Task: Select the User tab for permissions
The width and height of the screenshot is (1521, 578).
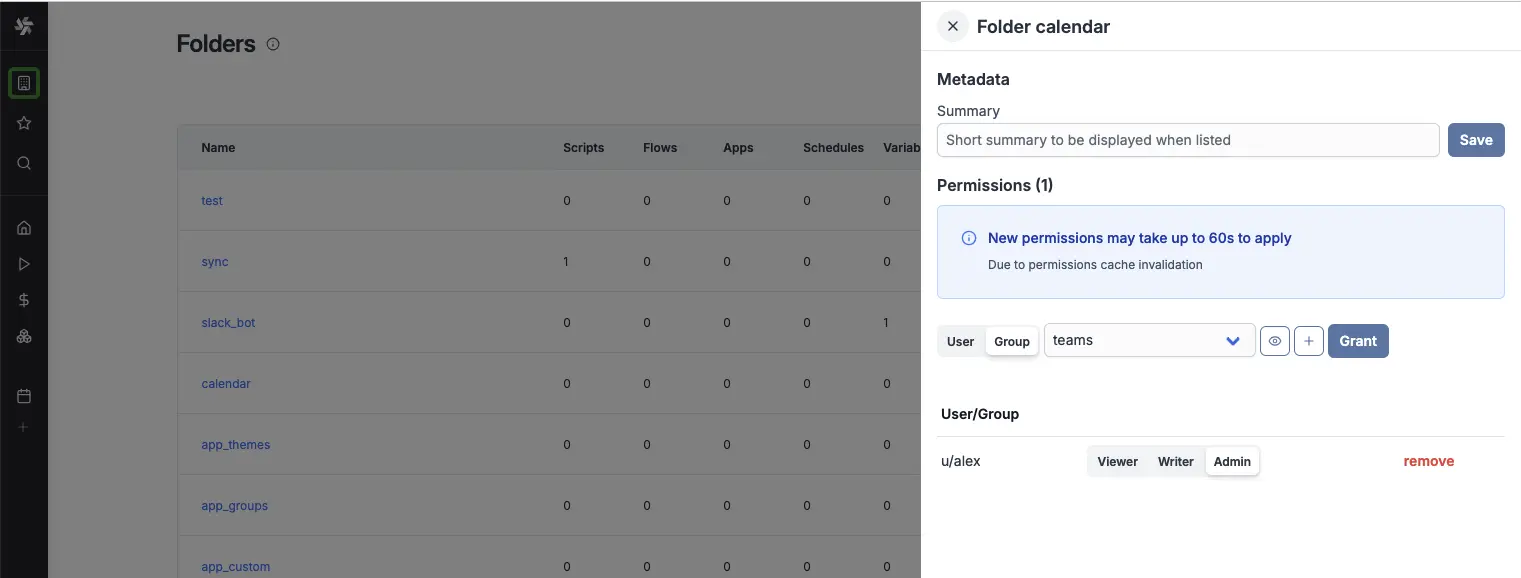Action: tap(959, 341)
